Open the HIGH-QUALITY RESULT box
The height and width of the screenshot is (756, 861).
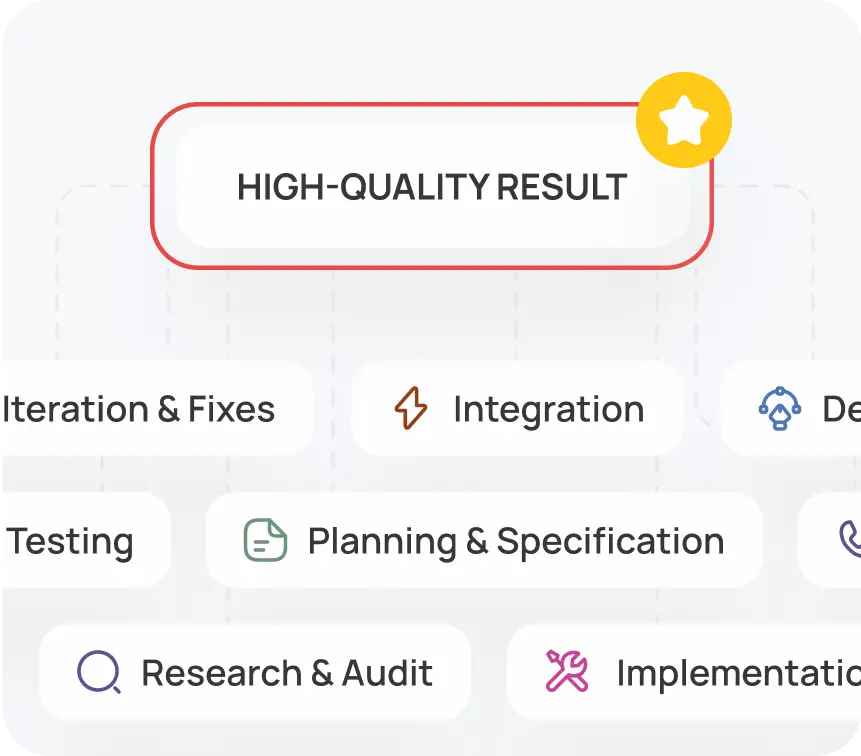432,186
